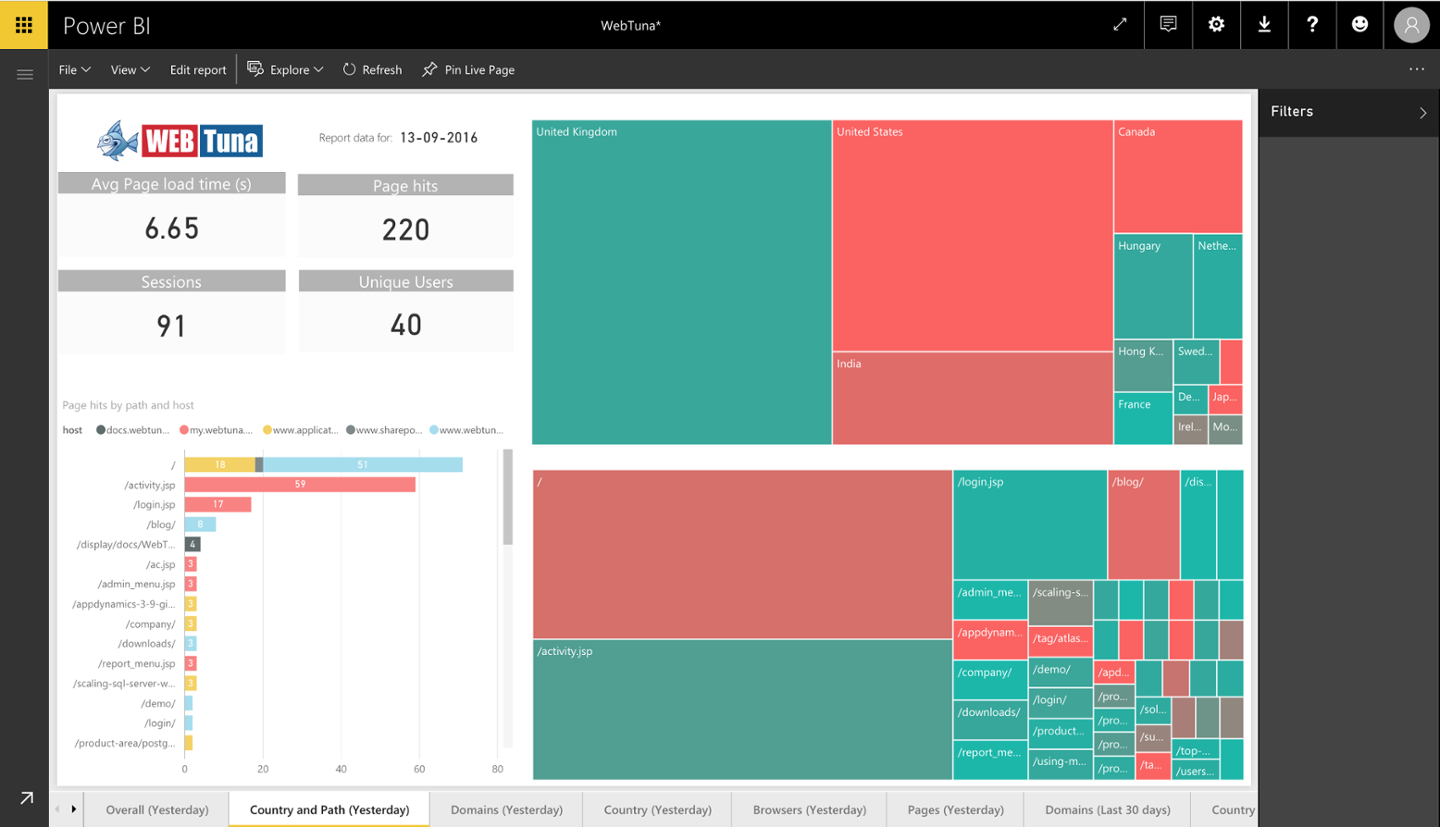Open the notifications comment icon
Image resolution: width=1440 pixels, height=827 pixels.
click(x=1168, y=25)
